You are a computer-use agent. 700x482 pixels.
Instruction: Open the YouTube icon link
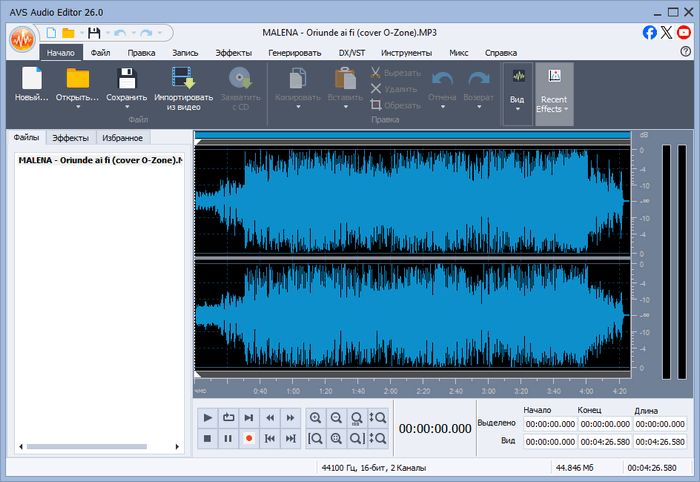(x=684, y=32)
